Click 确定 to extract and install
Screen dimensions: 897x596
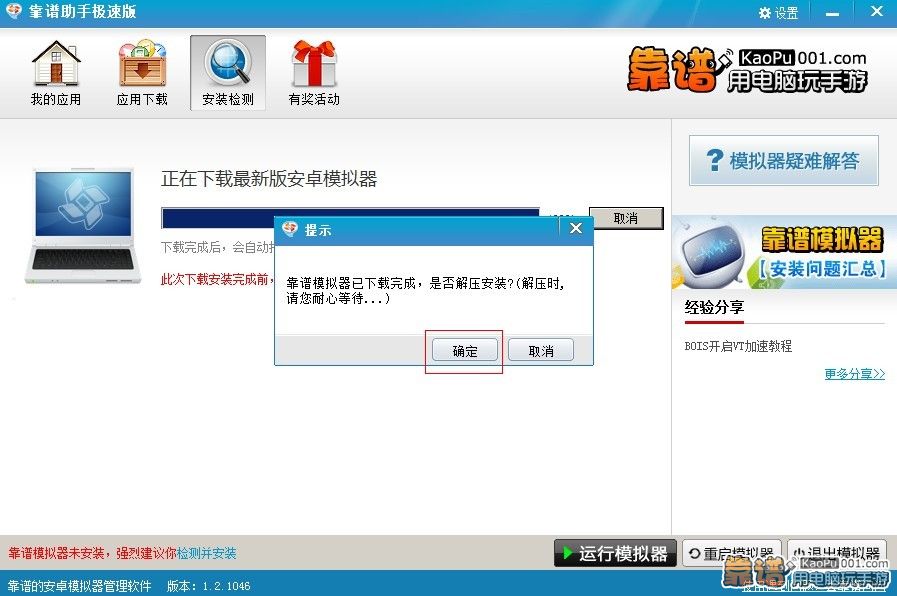(x=465, y=351)
